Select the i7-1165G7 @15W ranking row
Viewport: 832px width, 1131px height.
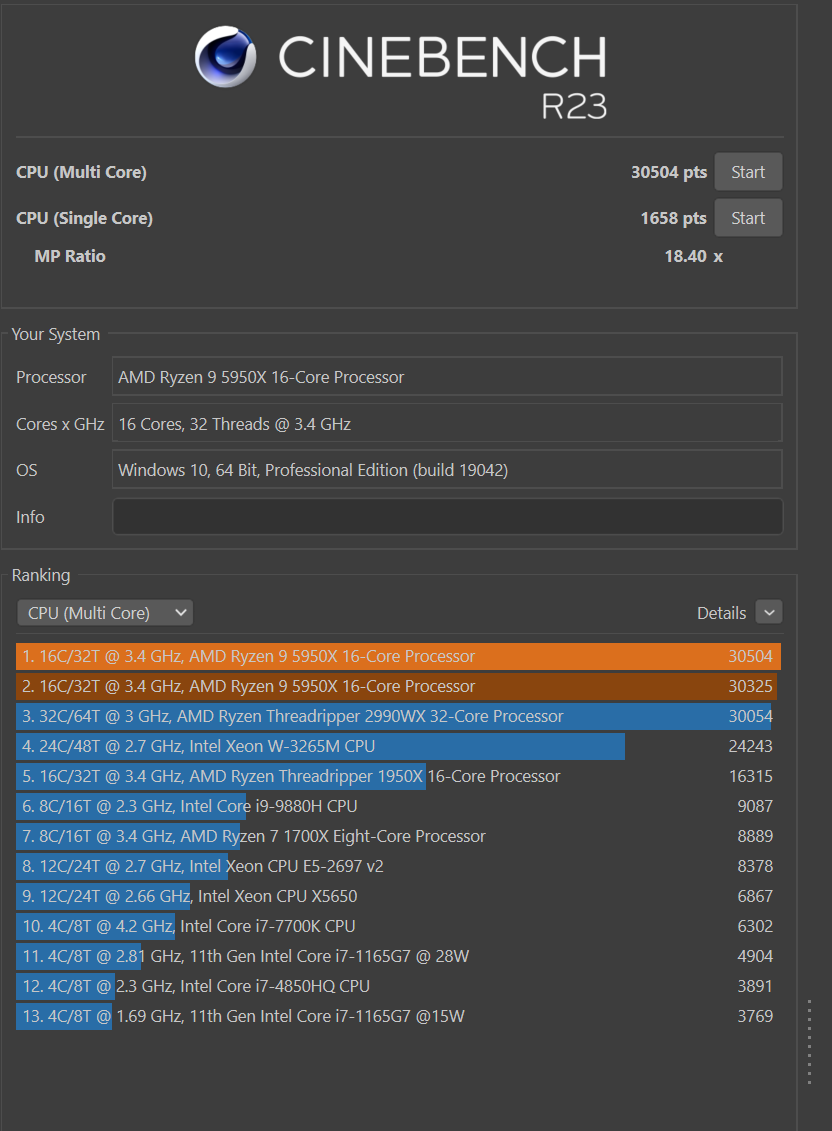[398, 1016]
